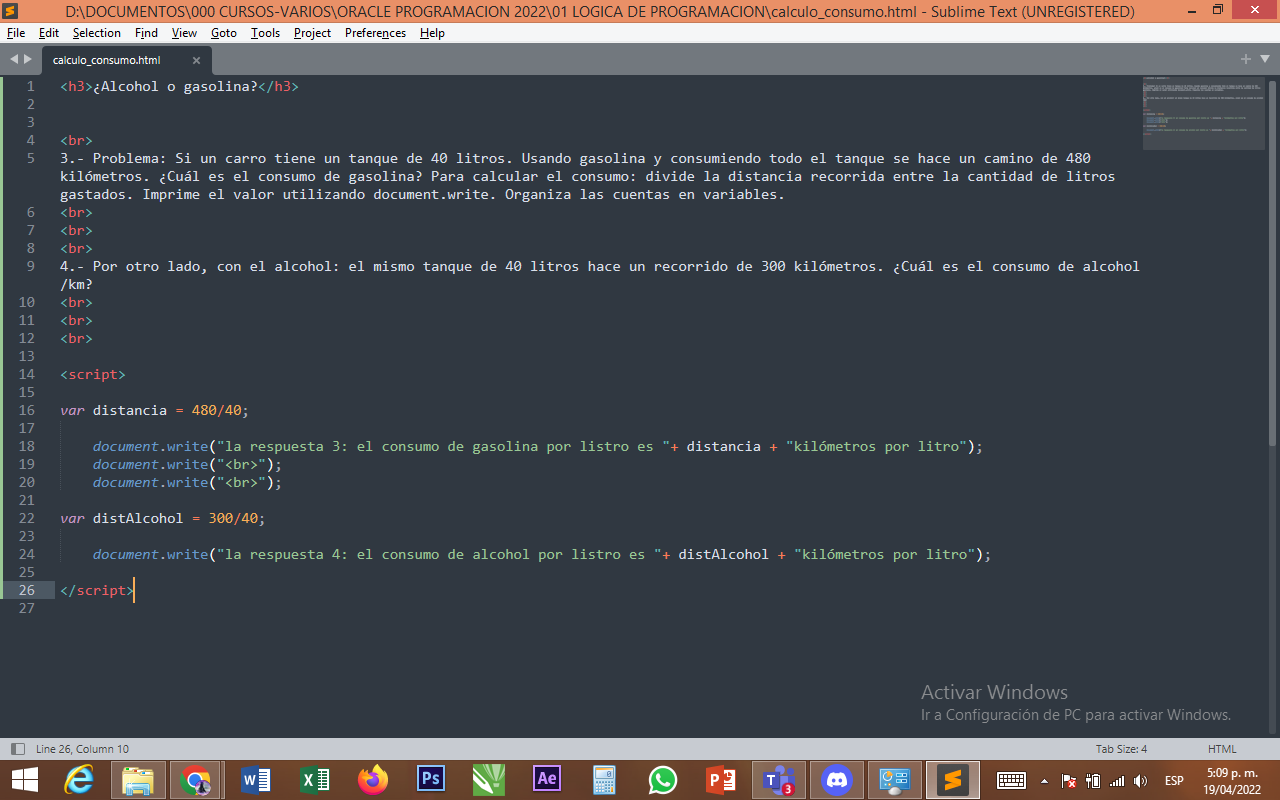
Task: Click the 'distancia' variable on line 16
Action: pos(130,410)
